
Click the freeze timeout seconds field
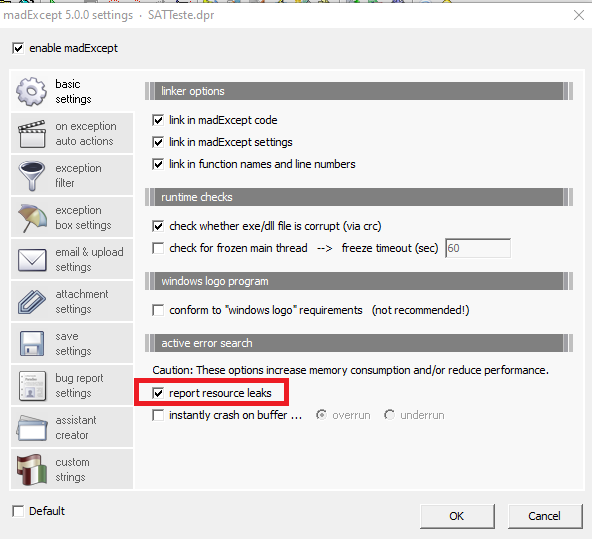pyautogui.click(x=478, y=248)
